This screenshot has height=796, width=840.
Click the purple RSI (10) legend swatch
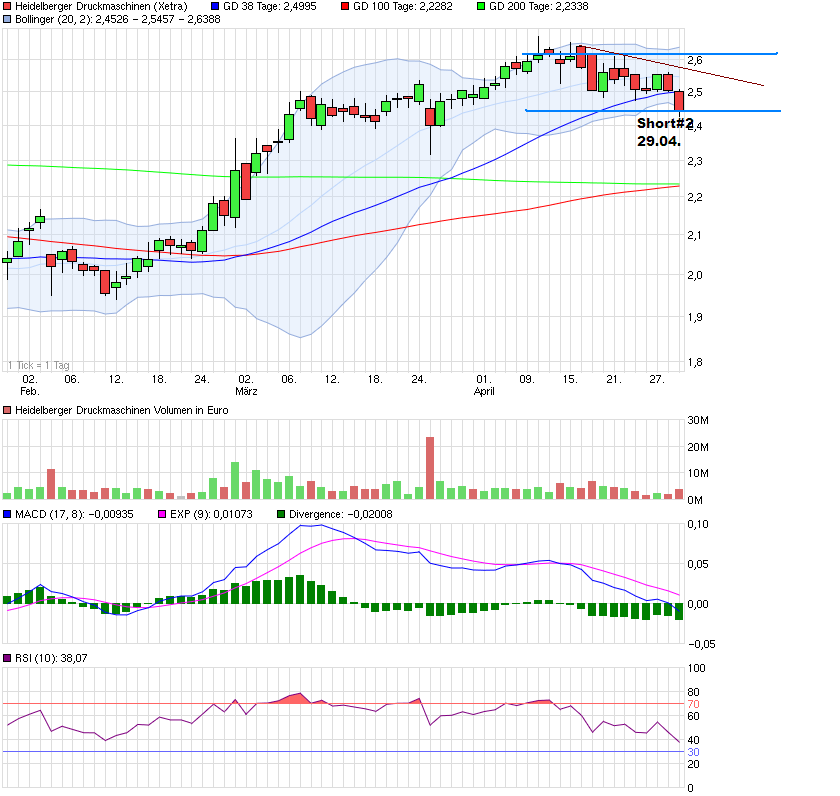(7, 658)
